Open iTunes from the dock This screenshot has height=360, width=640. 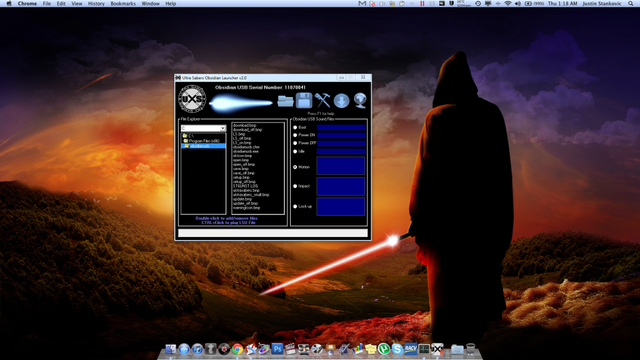tap(197, 349)
